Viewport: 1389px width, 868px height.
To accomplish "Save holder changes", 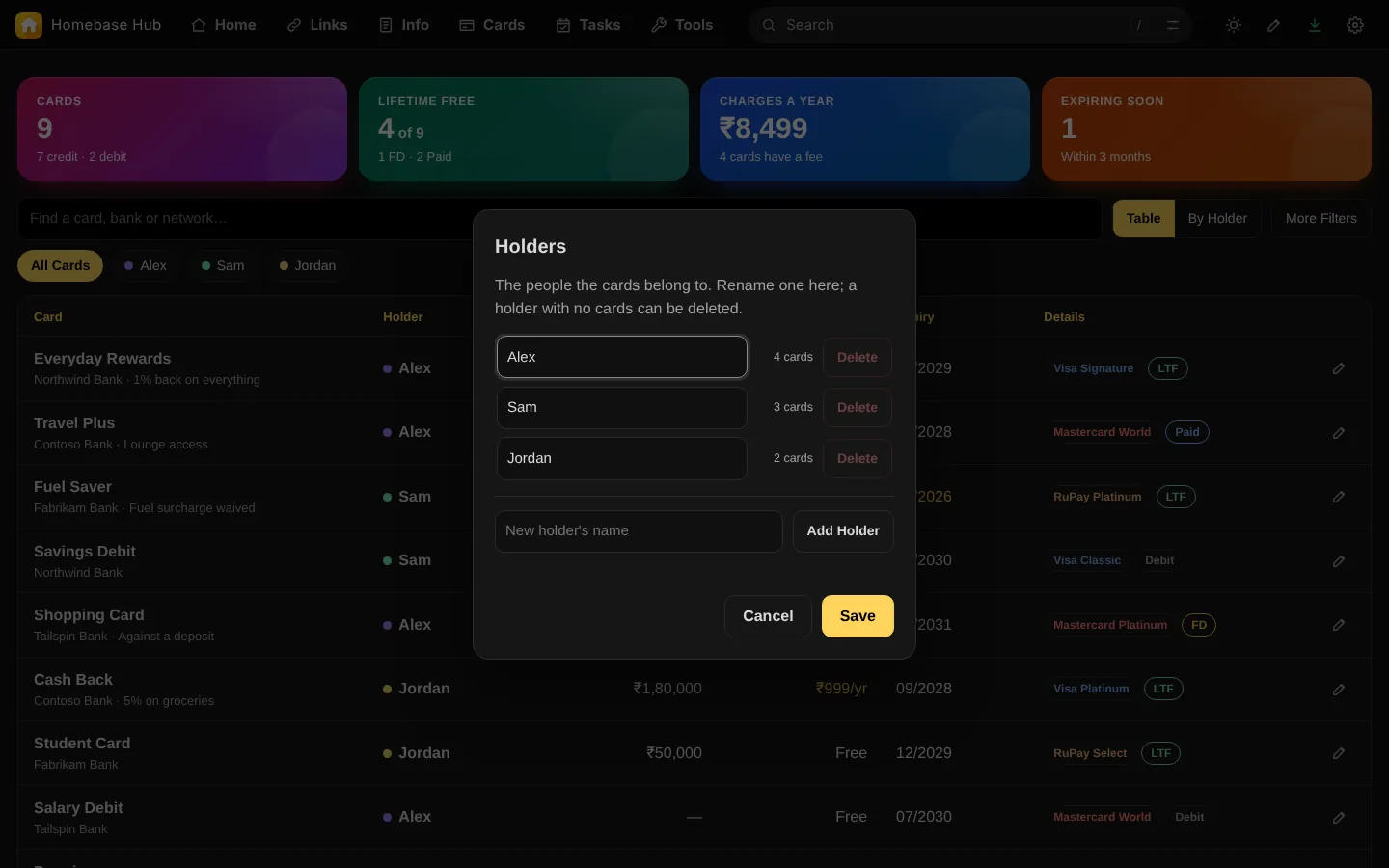I will 858,616.
